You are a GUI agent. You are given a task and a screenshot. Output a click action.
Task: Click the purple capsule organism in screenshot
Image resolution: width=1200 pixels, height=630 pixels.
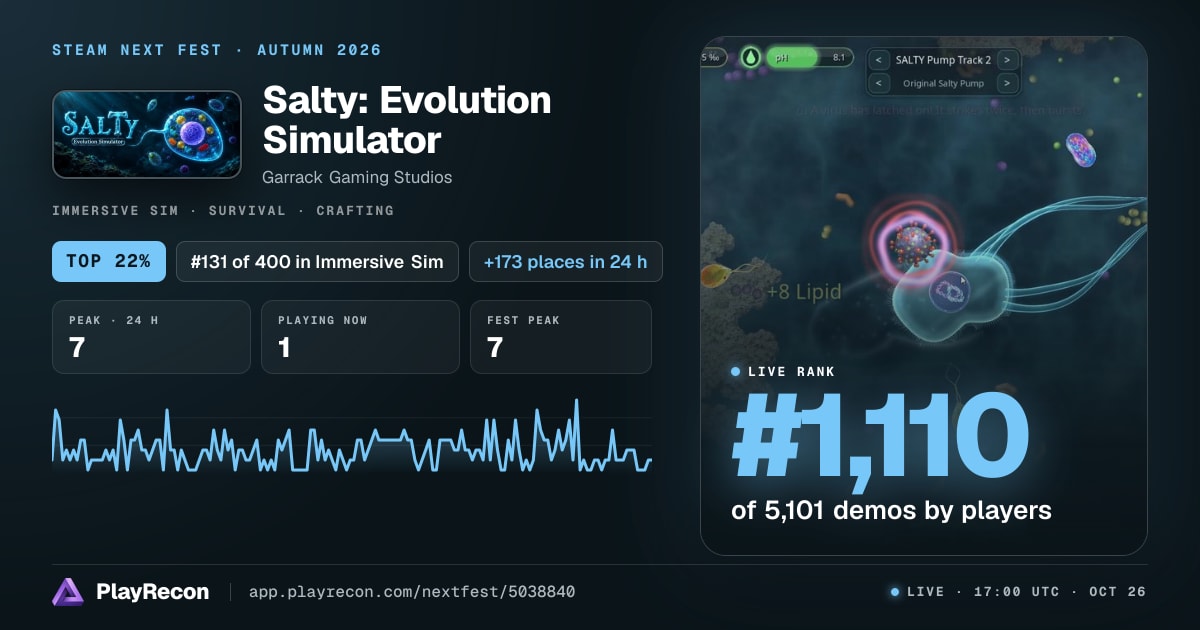[x=1080, y=150]
